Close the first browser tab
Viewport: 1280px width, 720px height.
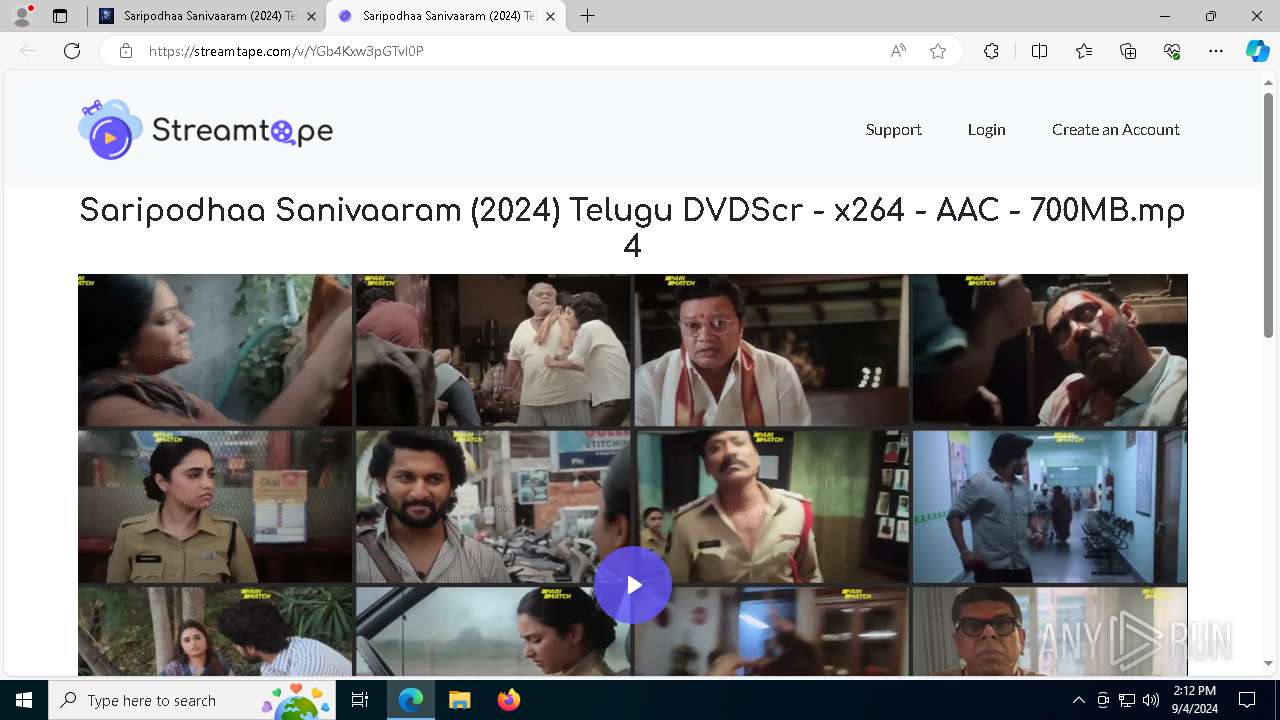[311, 16]
